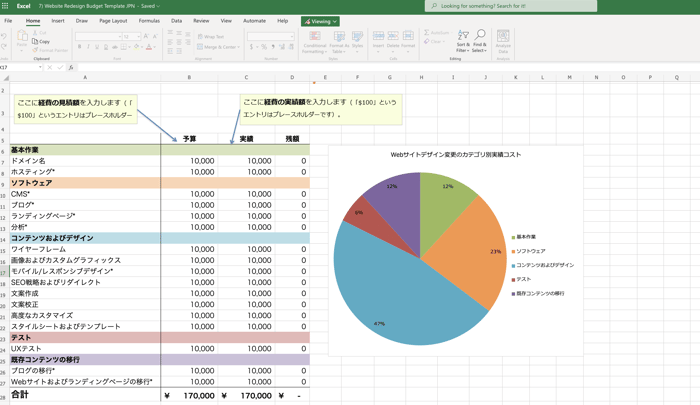The height and width of the screenshot is (405, 700).
Task: Click the Fill Color bucket swatch
Action: [x=136, y=46]
